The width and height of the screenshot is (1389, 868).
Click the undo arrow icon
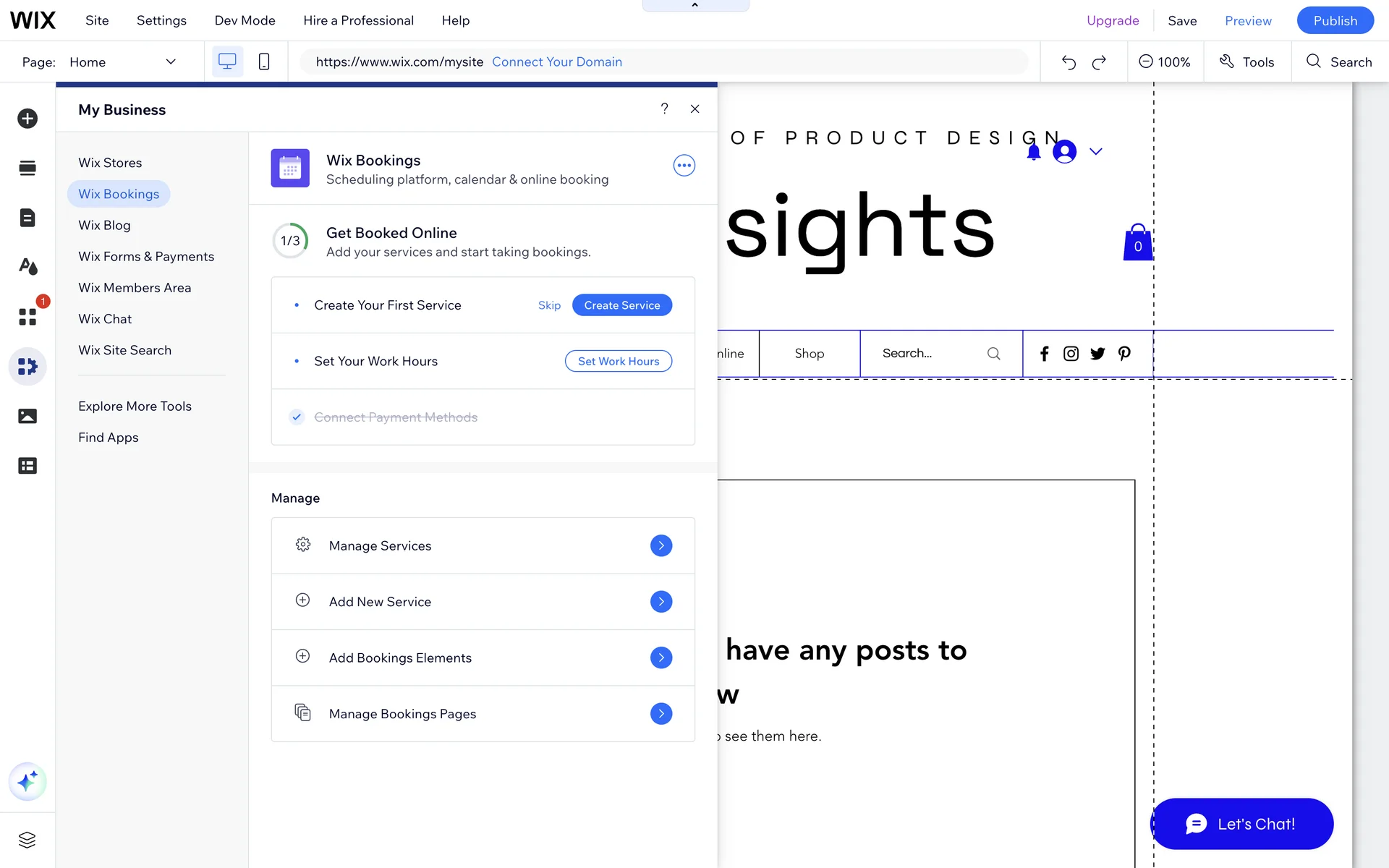(x=1069, y=62)
